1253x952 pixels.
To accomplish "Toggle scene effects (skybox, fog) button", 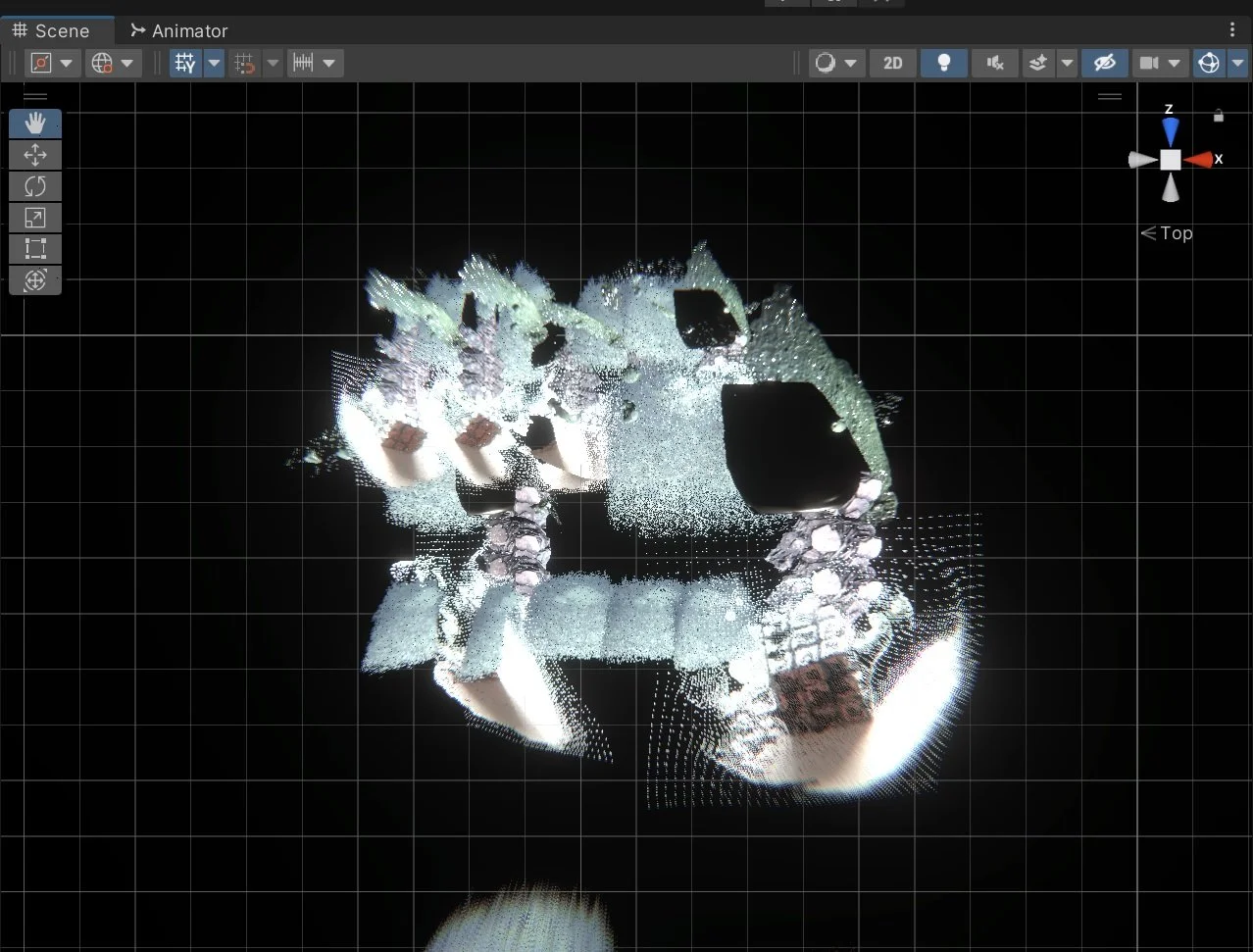I will (1038, 63).
